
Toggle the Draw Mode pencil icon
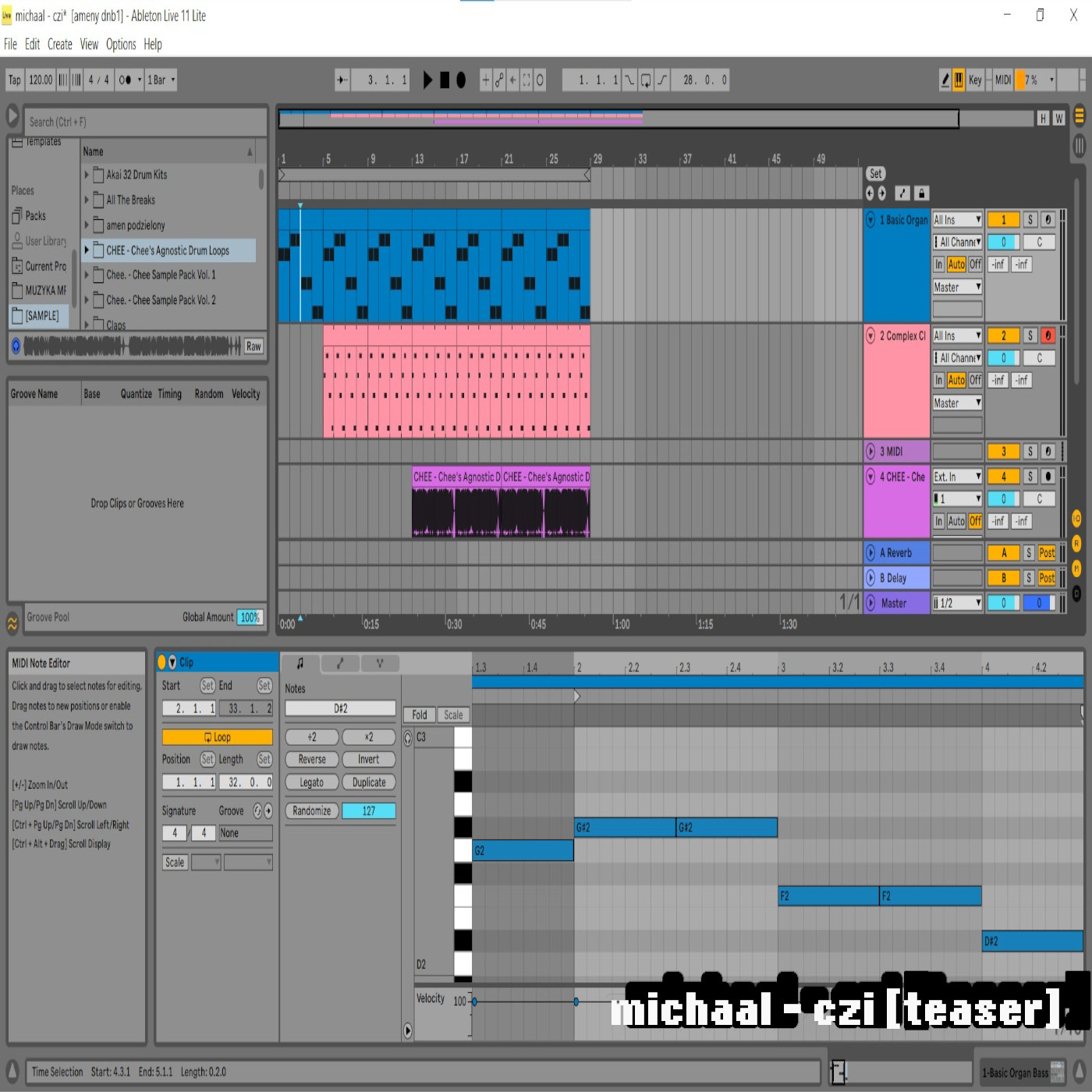click(945, 80)
